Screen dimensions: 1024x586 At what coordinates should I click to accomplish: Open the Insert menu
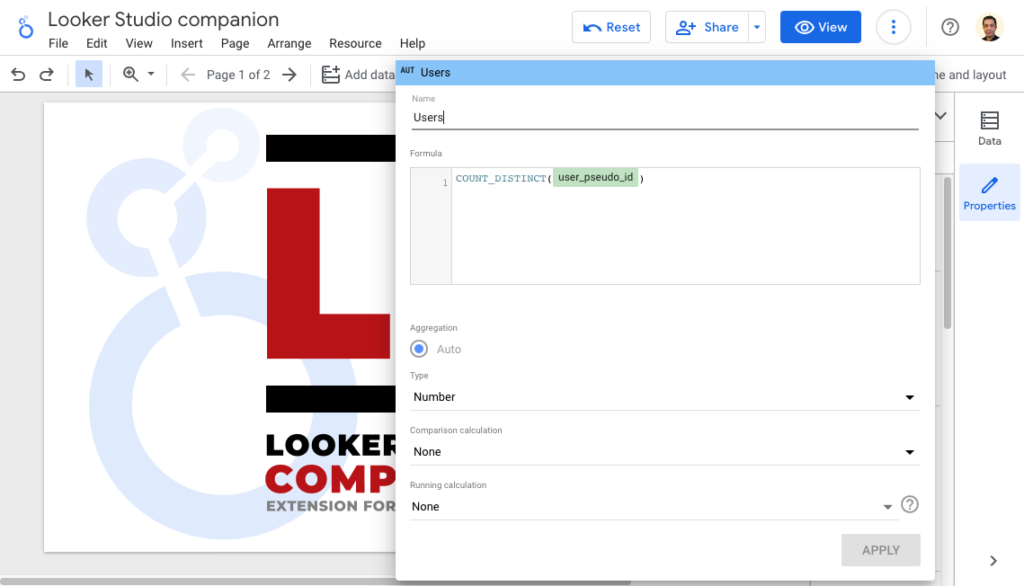pyautogui.click(x=187, y=43)
